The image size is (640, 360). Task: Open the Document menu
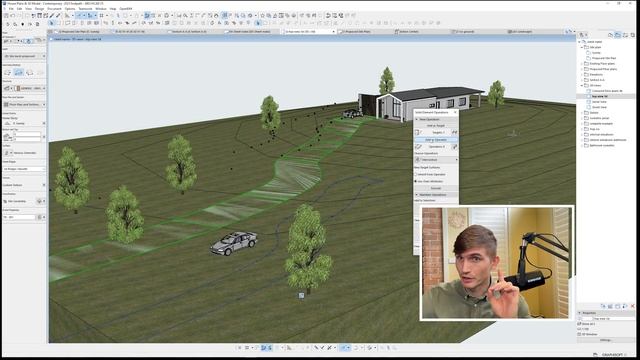coord(54,9)
